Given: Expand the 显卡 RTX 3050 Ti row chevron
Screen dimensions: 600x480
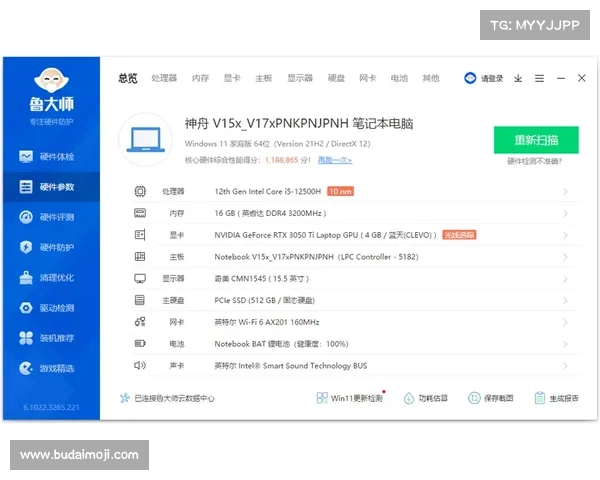Looking at the screenshot, I should point(565,235).
